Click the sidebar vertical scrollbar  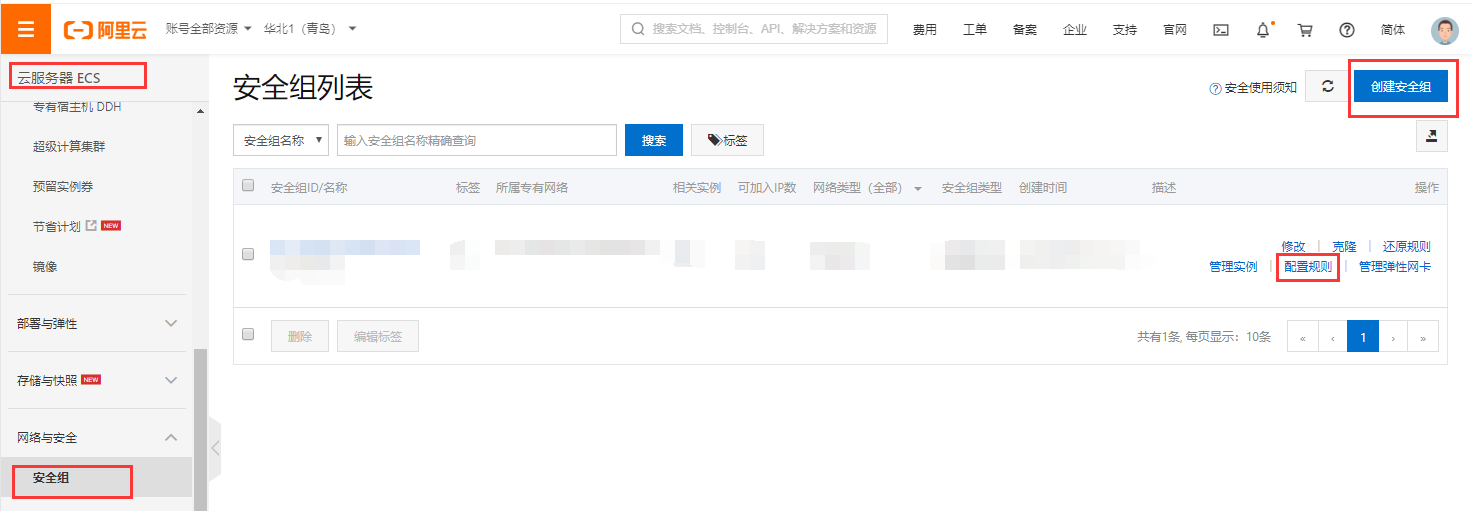(x=200, y=430)
